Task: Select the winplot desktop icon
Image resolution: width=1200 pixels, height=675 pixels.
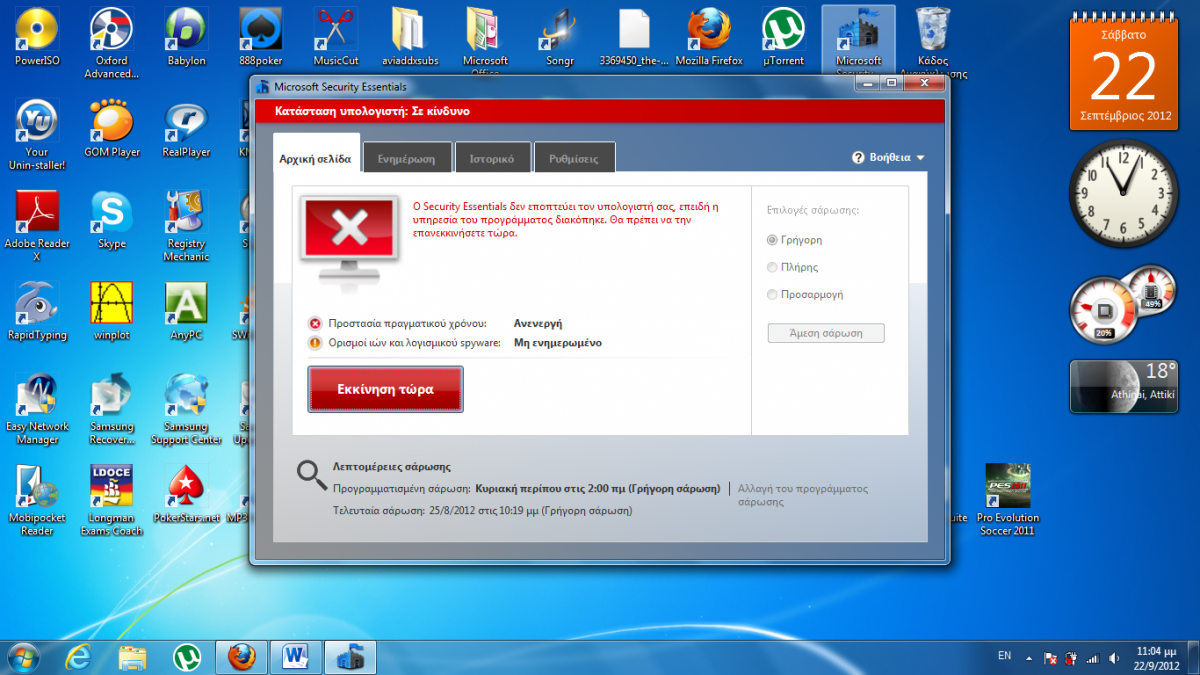Action: point(111,312)
